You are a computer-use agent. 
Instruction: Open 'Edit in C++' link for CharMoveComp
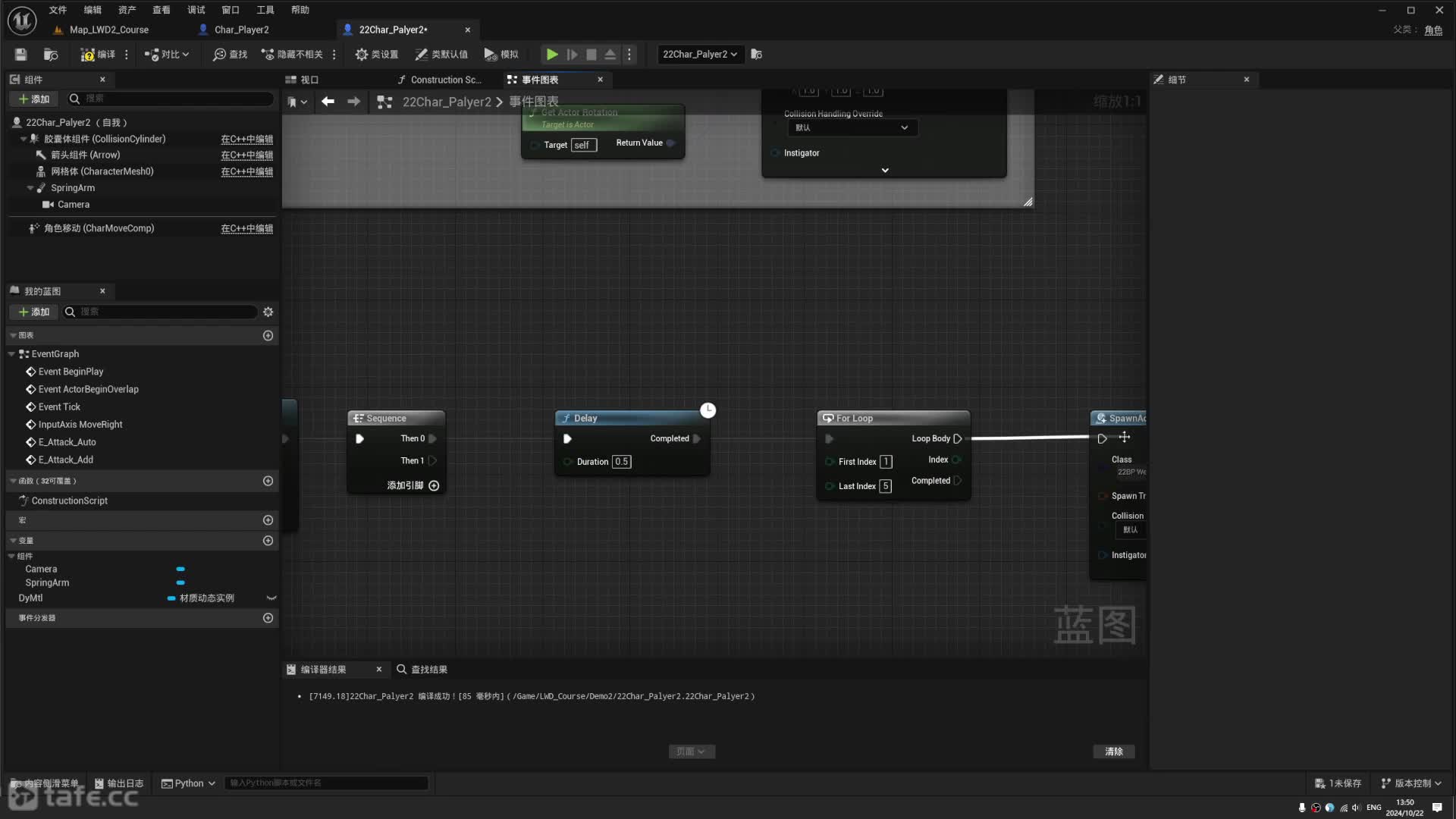(x=246, y=228)
